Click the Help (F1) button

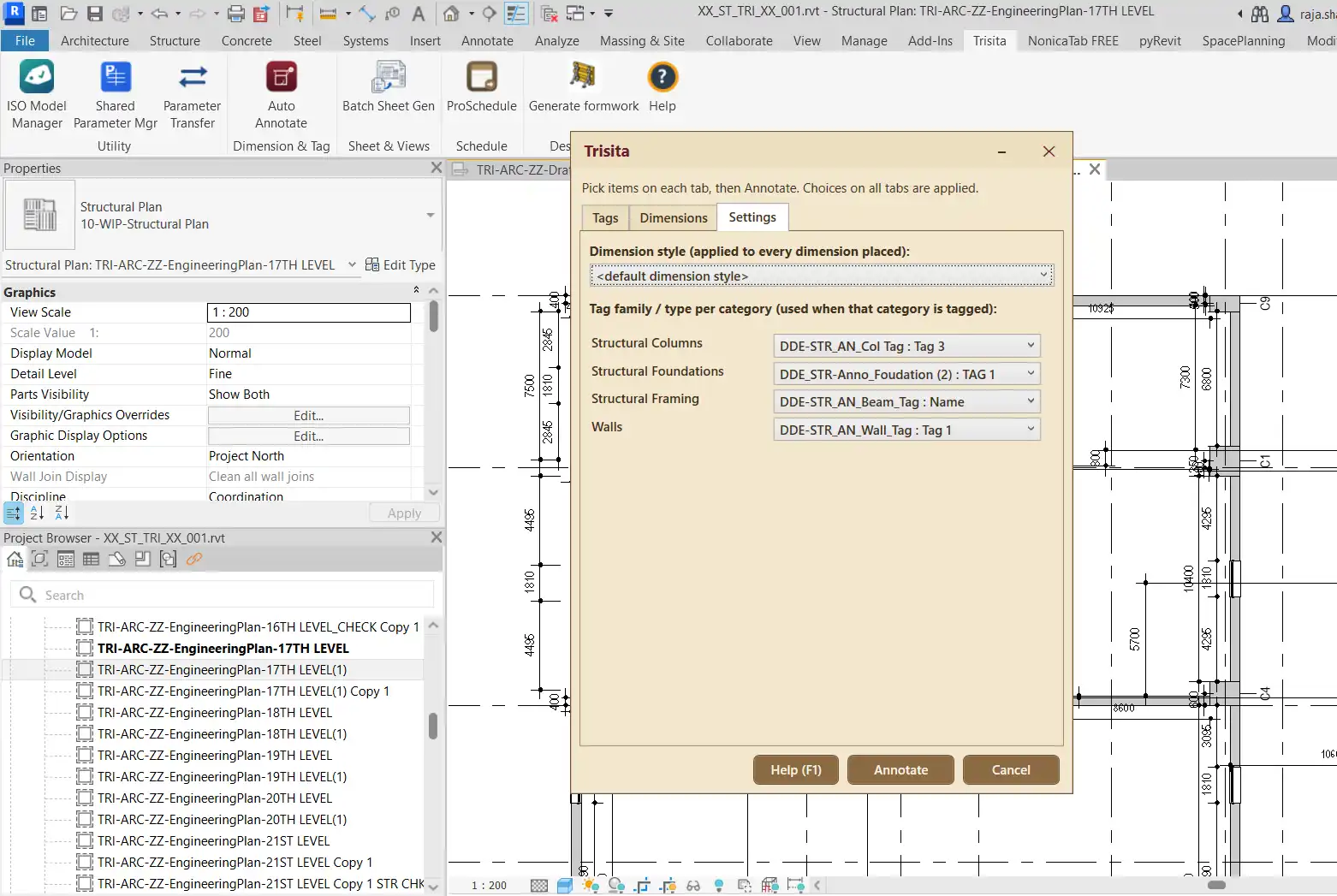tap(796, 769)
